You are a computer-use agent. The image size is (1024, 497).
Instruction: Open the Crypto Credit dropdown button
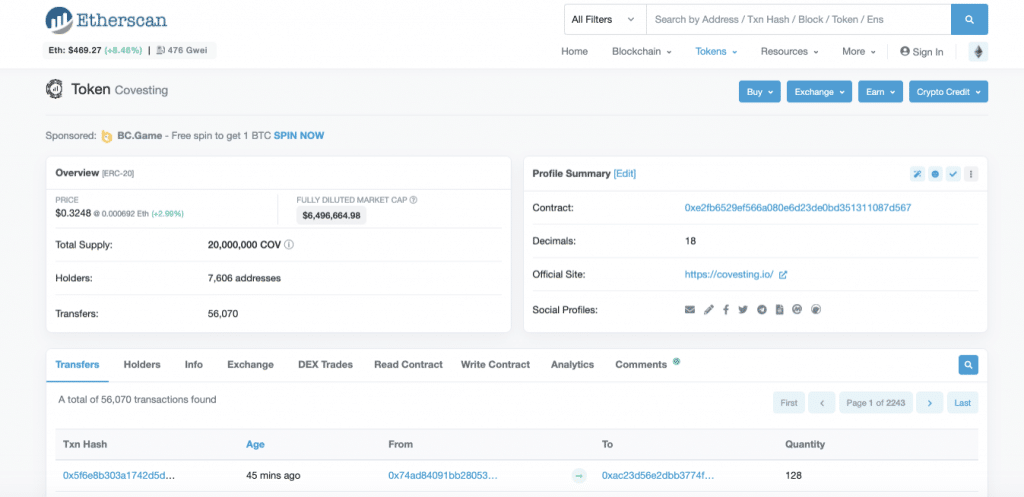click(948, 91)
